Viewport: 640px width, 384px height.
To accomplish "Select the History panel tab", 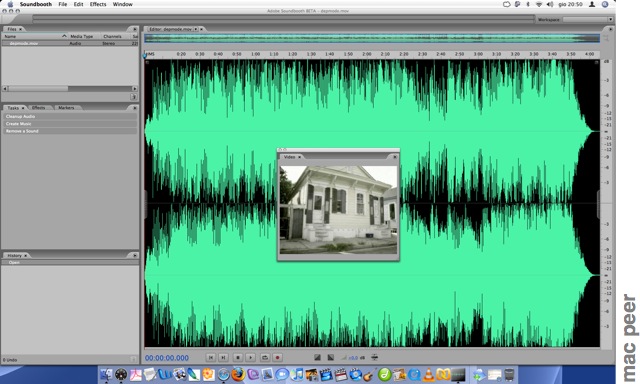I will click(x=14, y=255).
